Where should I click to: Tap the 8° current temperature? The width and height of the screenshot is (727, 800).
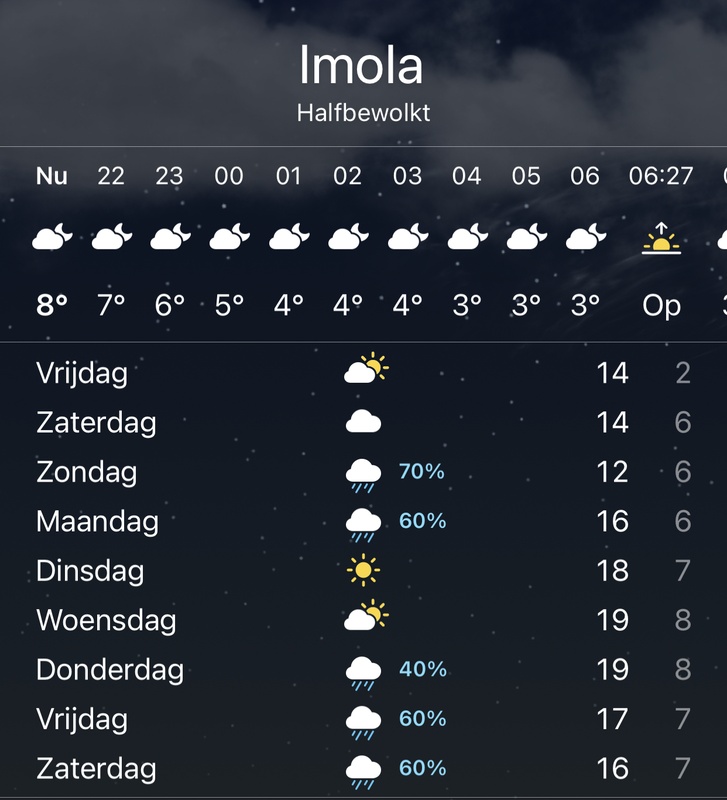coord(52,305)
